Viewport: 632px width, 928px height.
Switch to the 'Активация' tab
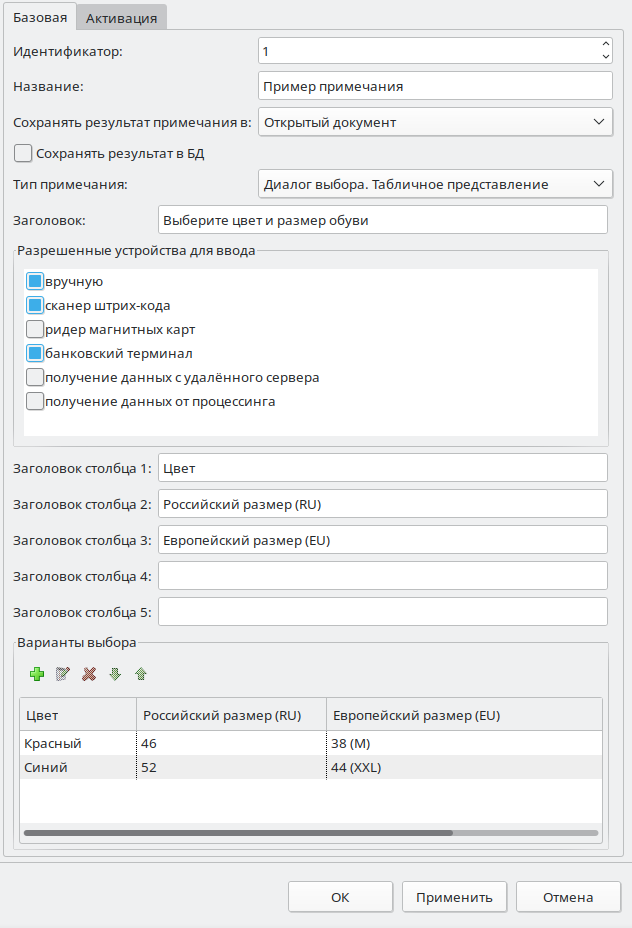tap(121, 18)
